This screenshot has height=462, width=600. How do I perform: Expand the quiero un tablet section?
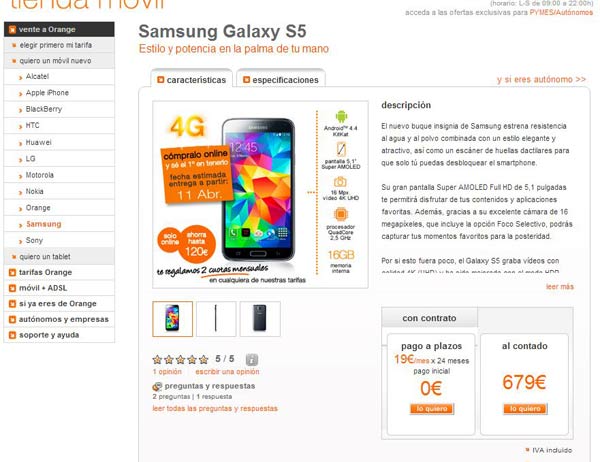click(x=59, y=256)
